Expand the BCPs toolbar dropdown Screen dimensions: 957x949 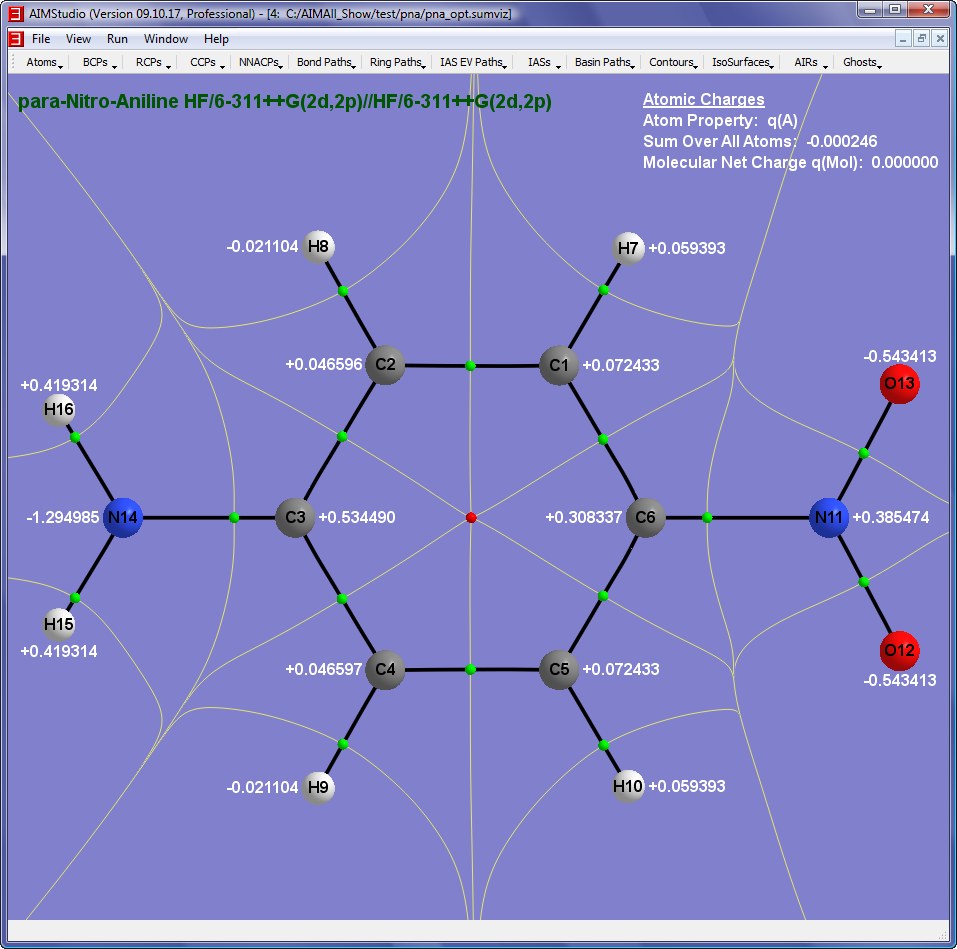[x=99, y=62]
